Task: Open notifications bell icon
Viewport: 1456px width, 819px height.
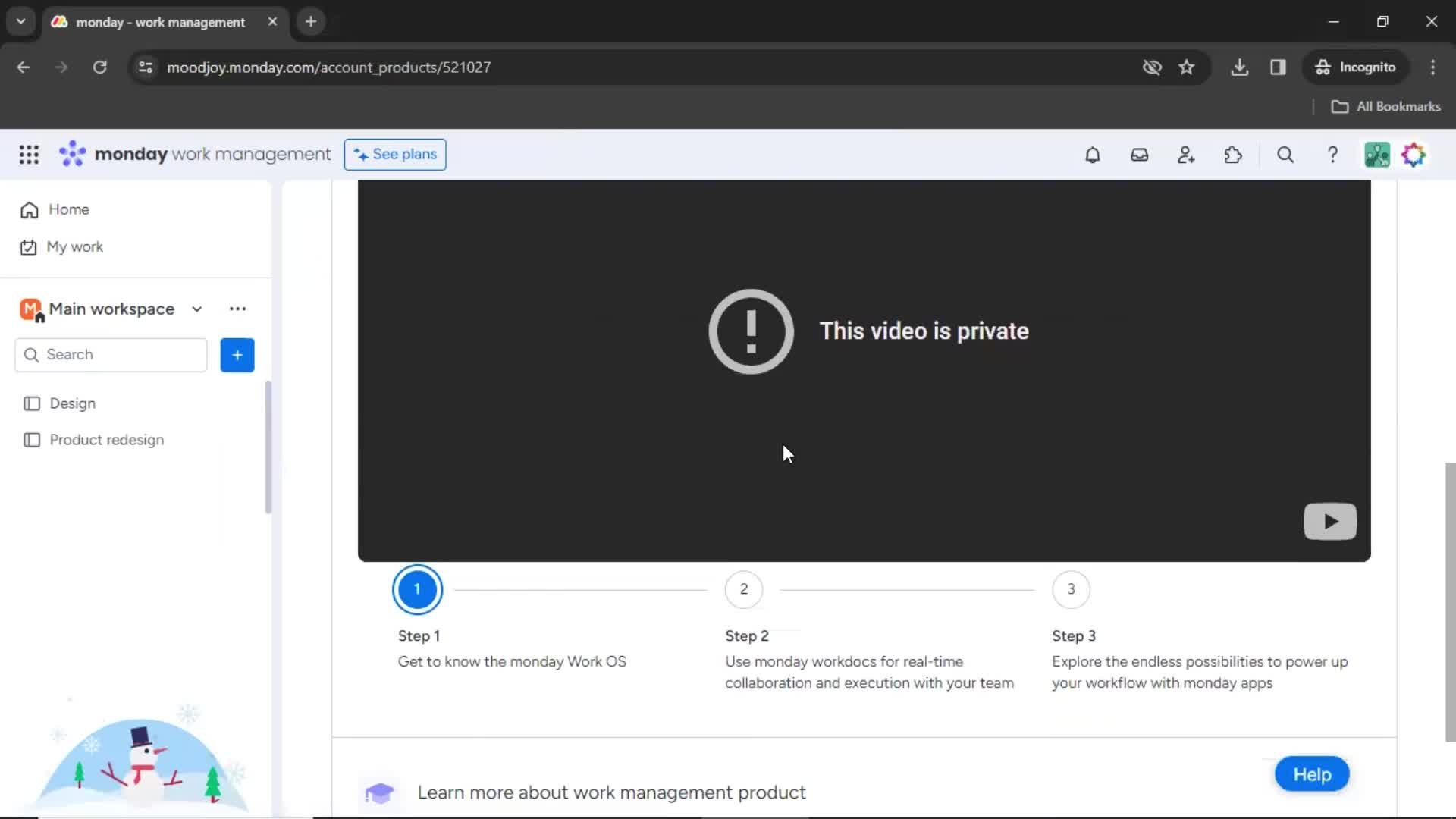Action: [x=1093, y=155]
